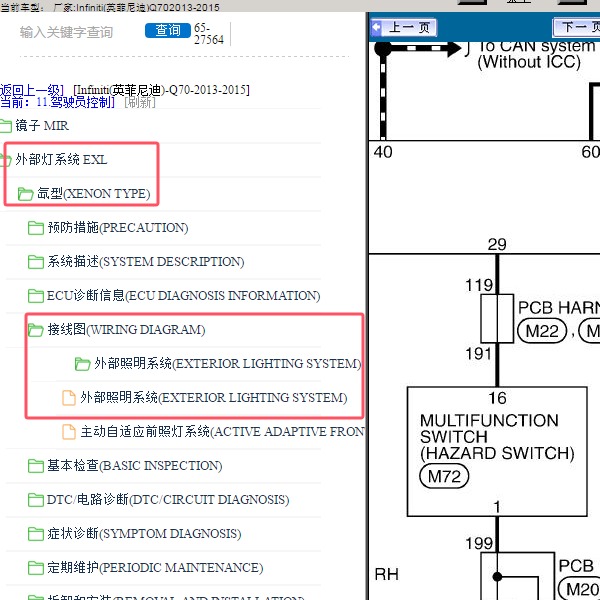This screenshot has height=600, width=600.
Task: Select the 接线图(WIRING DIAGRAM) label
Action: (x=126, y=329)
